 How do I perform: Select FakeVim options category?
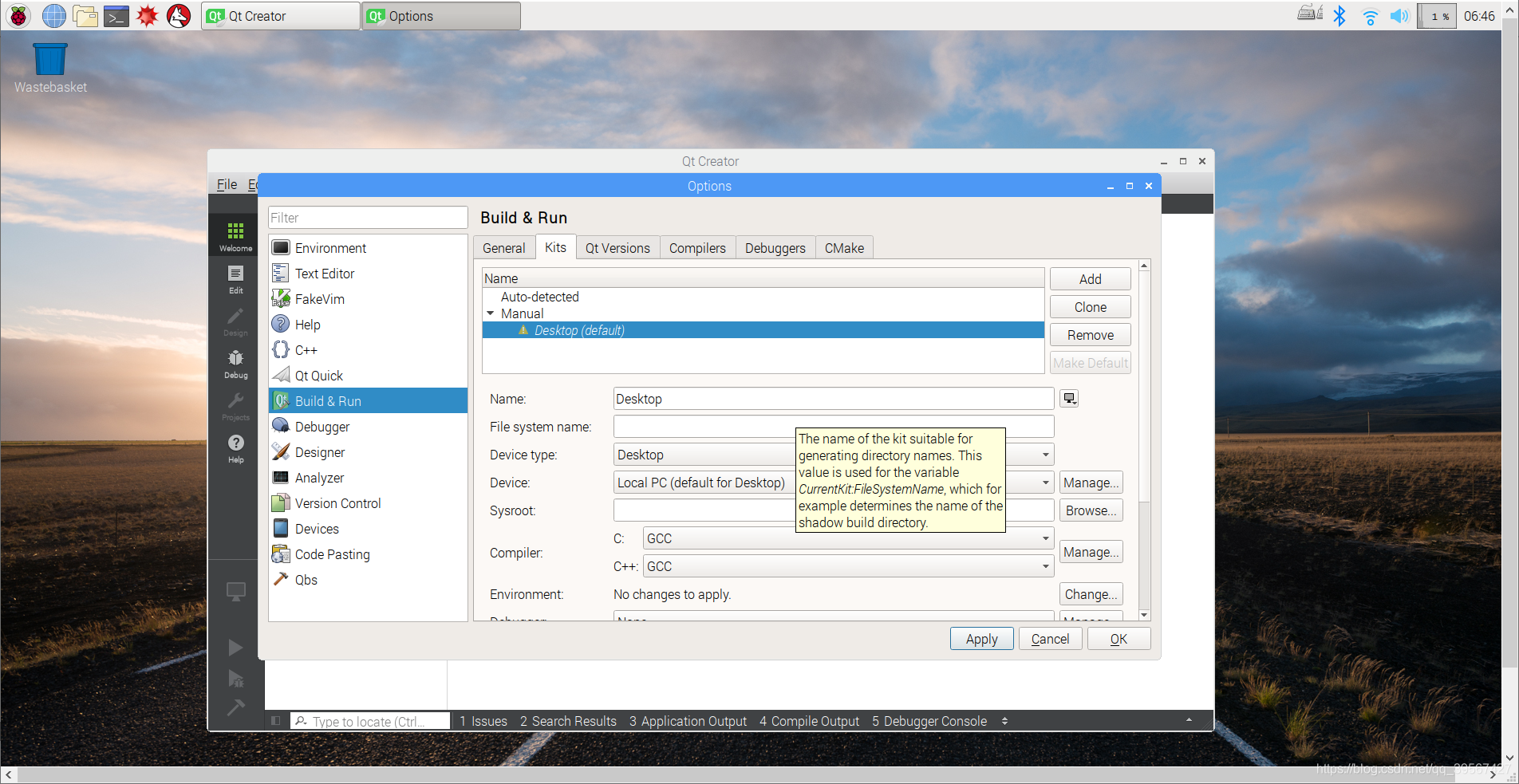(368, 299)
